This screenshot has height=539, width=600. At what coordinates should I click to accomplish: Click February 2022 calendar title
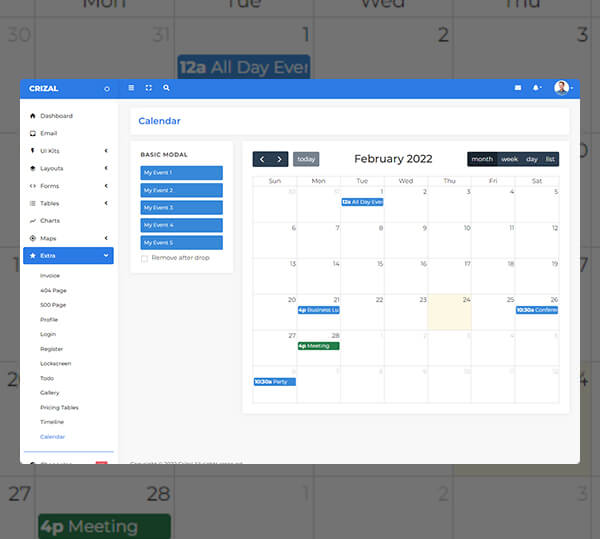pos(393,159)
